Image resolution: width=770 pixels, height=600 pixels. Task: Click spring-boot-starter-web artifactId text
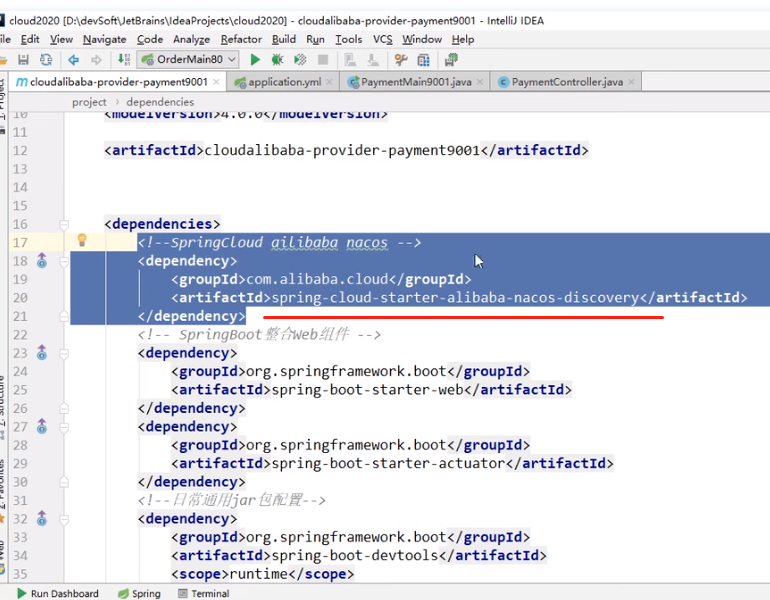(367, 390)
